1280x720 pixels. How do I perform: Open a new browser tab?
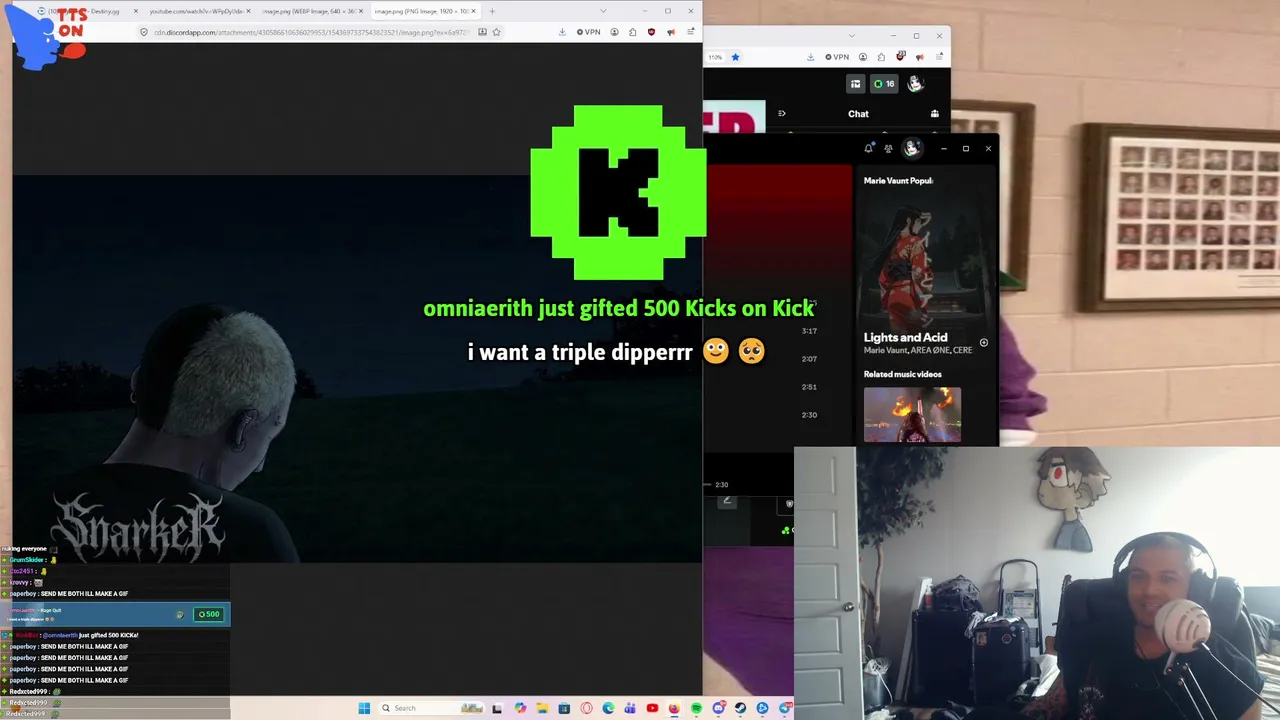point(492,11)
